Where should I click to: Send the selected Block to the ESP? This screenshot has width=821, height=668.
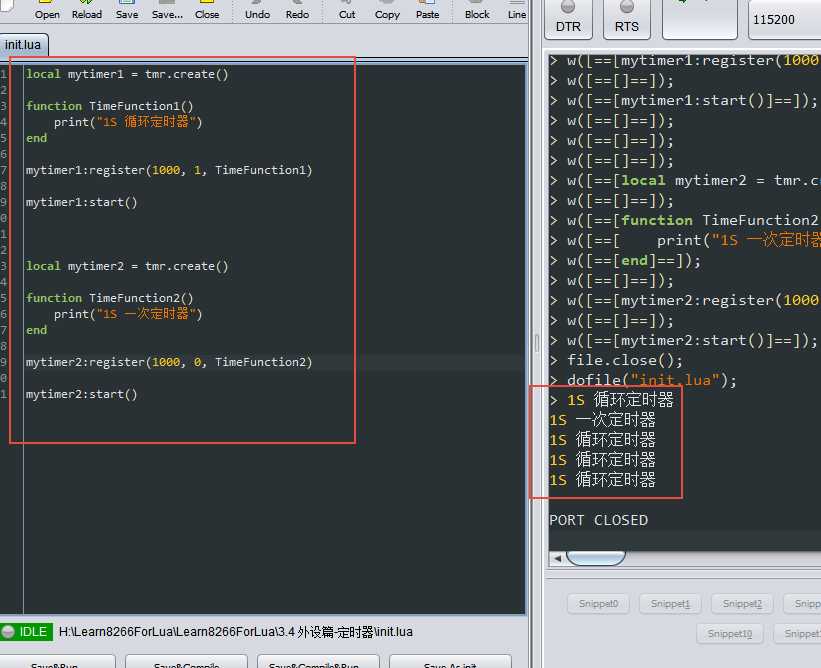[x=477, y=10]
